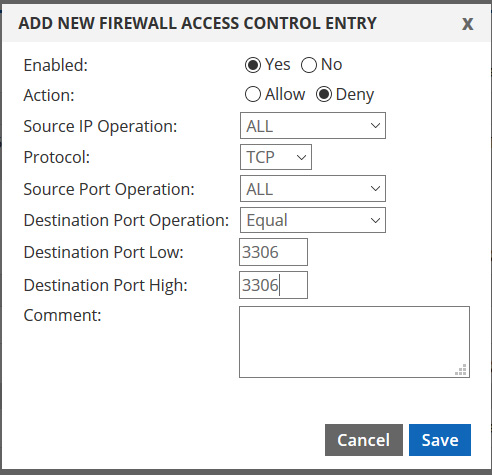Open the Protocol TCP dropdown
This screenshot has width=492, height=475.
276,157
